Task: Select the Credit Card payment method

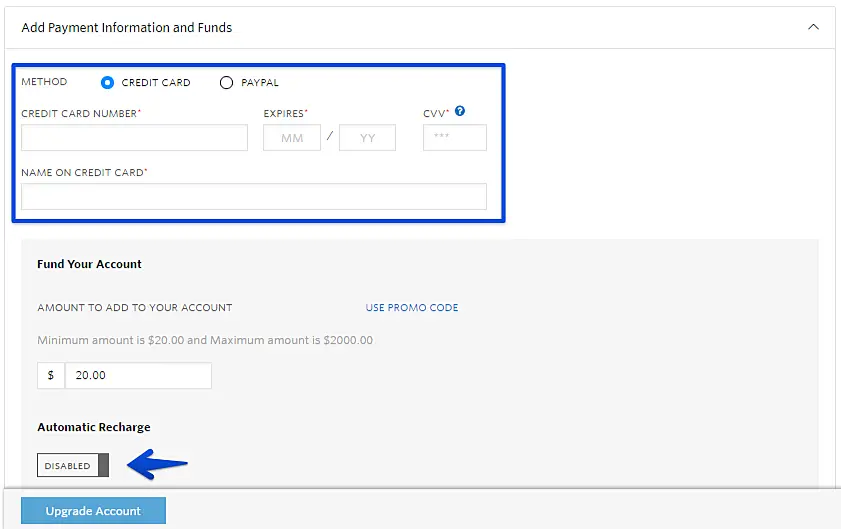Action: (107, 83)
